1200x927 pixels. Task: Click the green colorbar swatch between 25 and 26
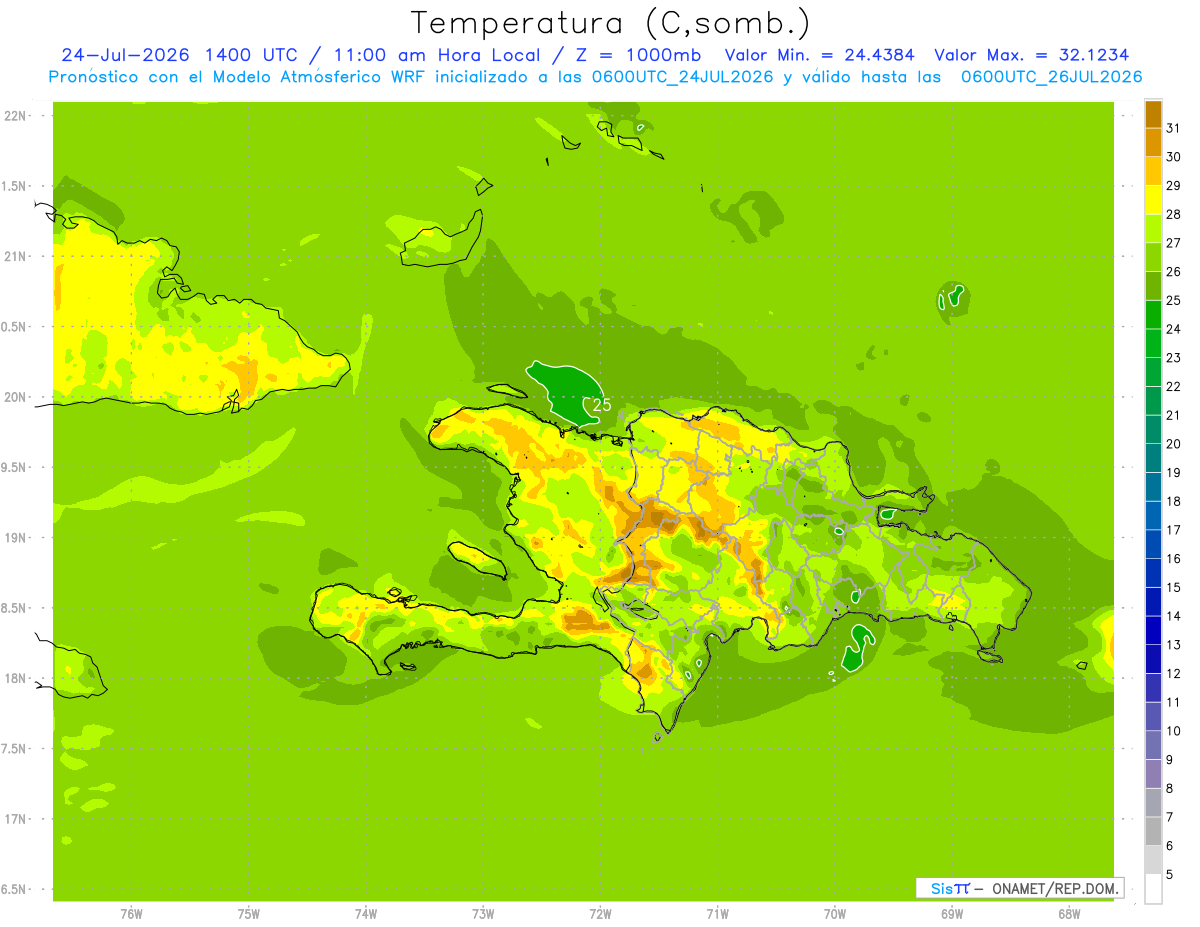point(1153,285)
